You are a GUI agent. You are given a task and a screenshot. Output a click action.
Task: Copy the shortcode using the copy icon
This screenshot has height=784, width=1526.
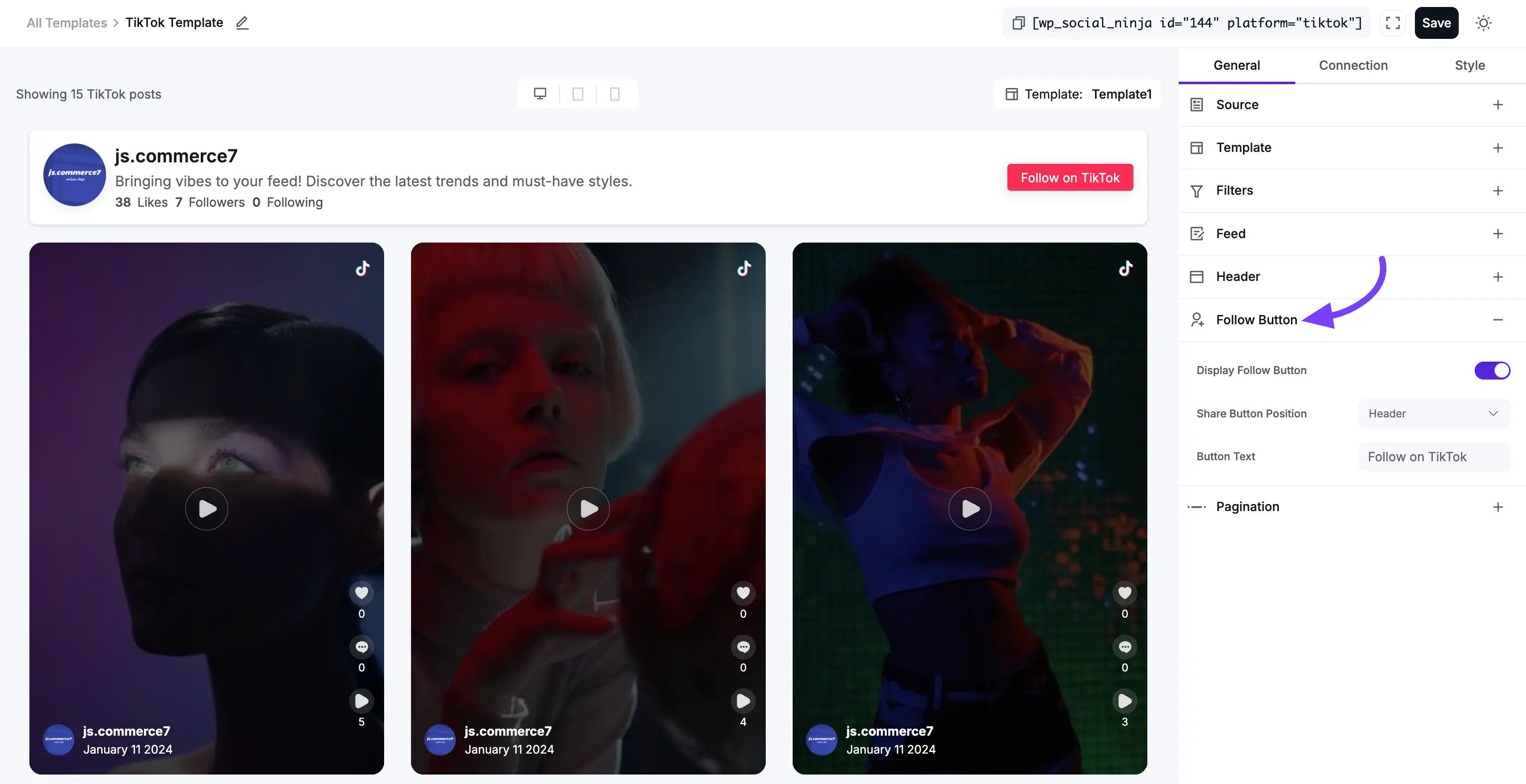tap(1018, 23)
